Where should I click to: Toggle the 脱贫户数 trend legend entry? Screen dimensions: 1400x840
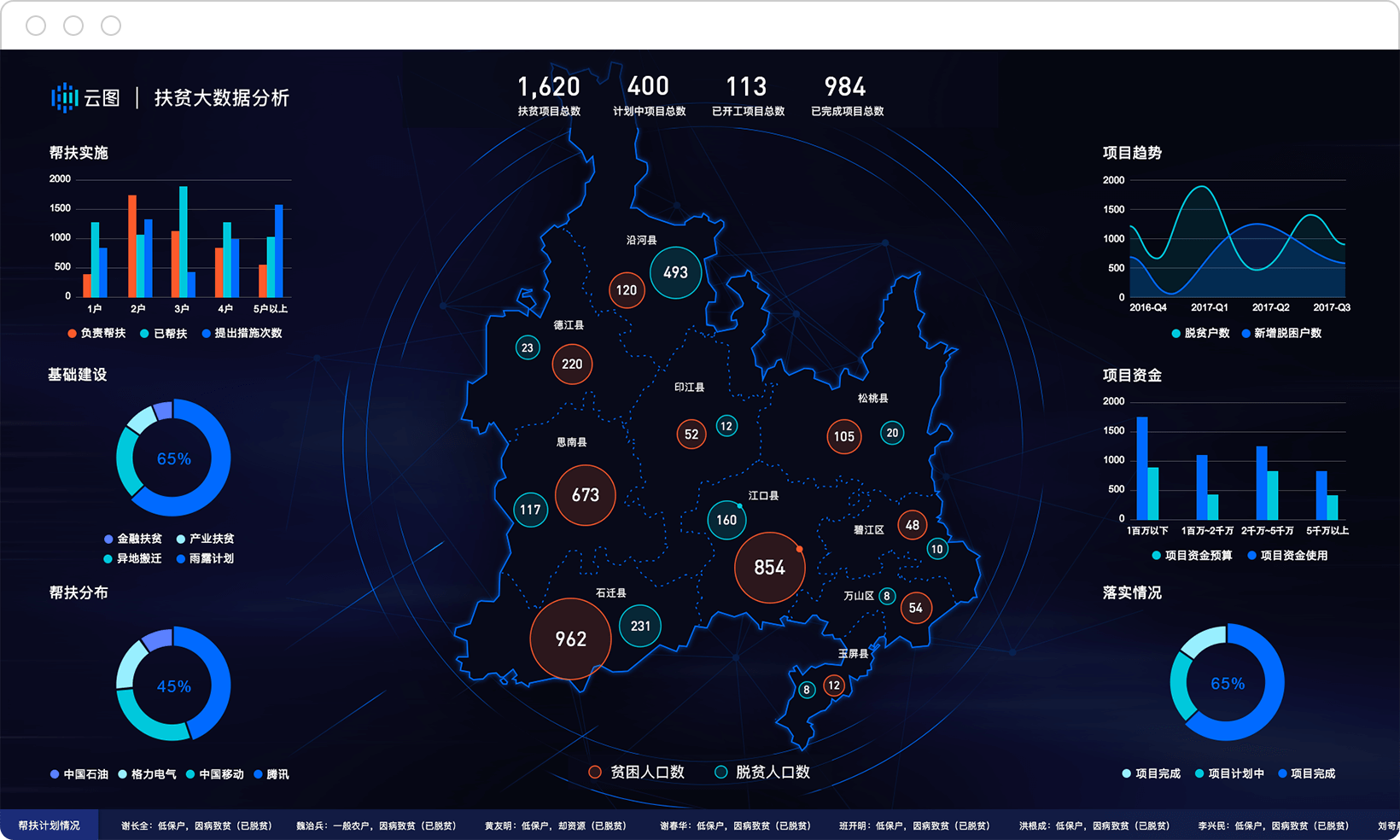point(1201,333)
